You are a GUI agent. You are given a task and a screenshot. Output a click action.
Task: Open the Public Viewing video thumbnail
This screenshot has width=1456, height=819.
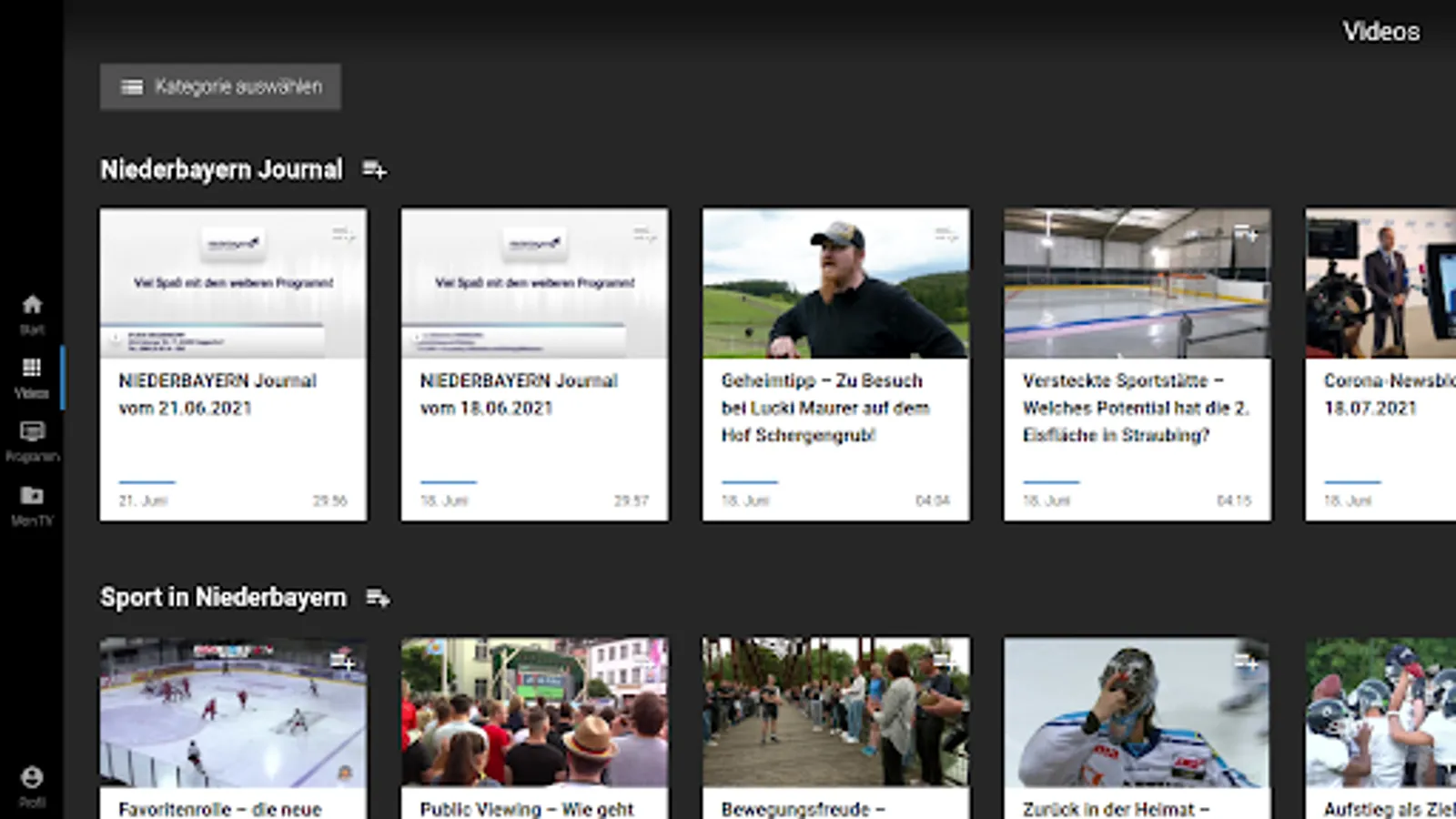[534, 712]
